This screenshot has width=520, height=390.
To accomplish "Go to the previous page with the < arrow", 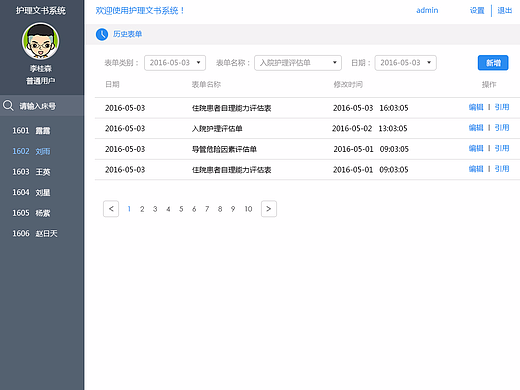I will pos(111,209).
